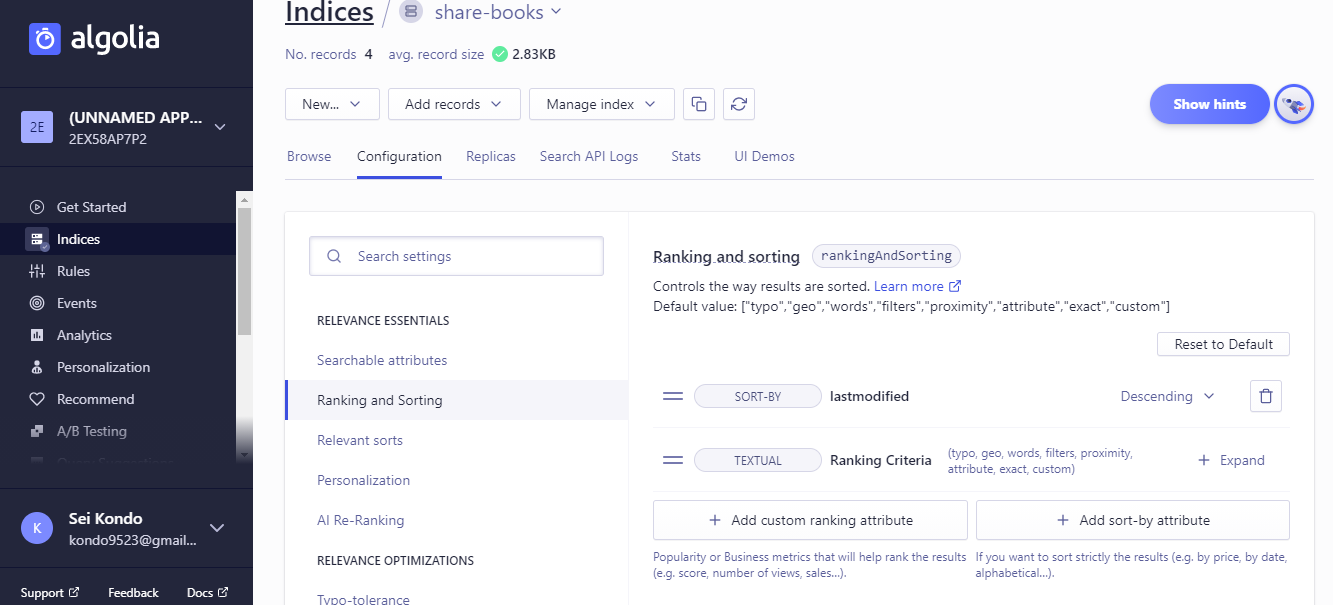
Task: Click the Search settings input field
Action: [x=456, y=256]
